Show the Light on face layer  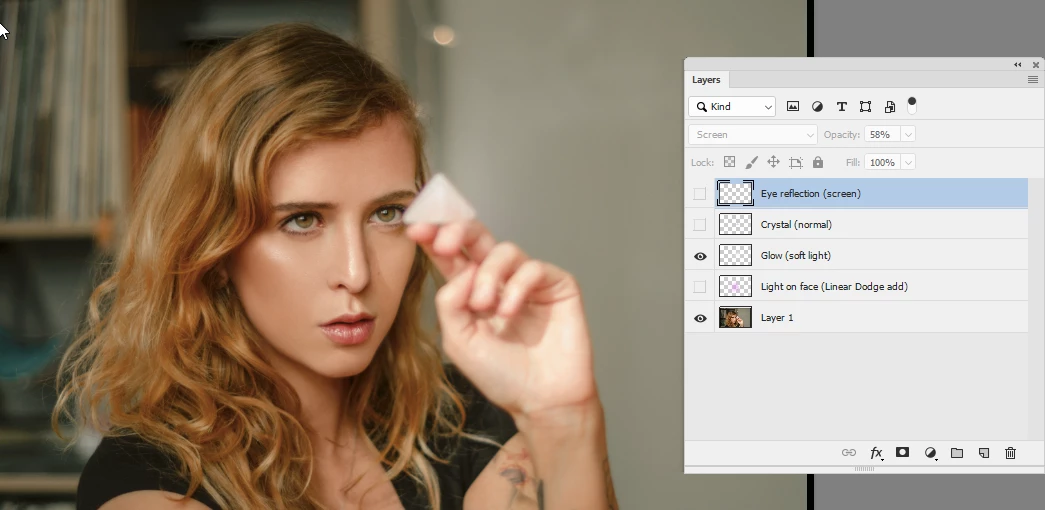(x=699, y=287)
